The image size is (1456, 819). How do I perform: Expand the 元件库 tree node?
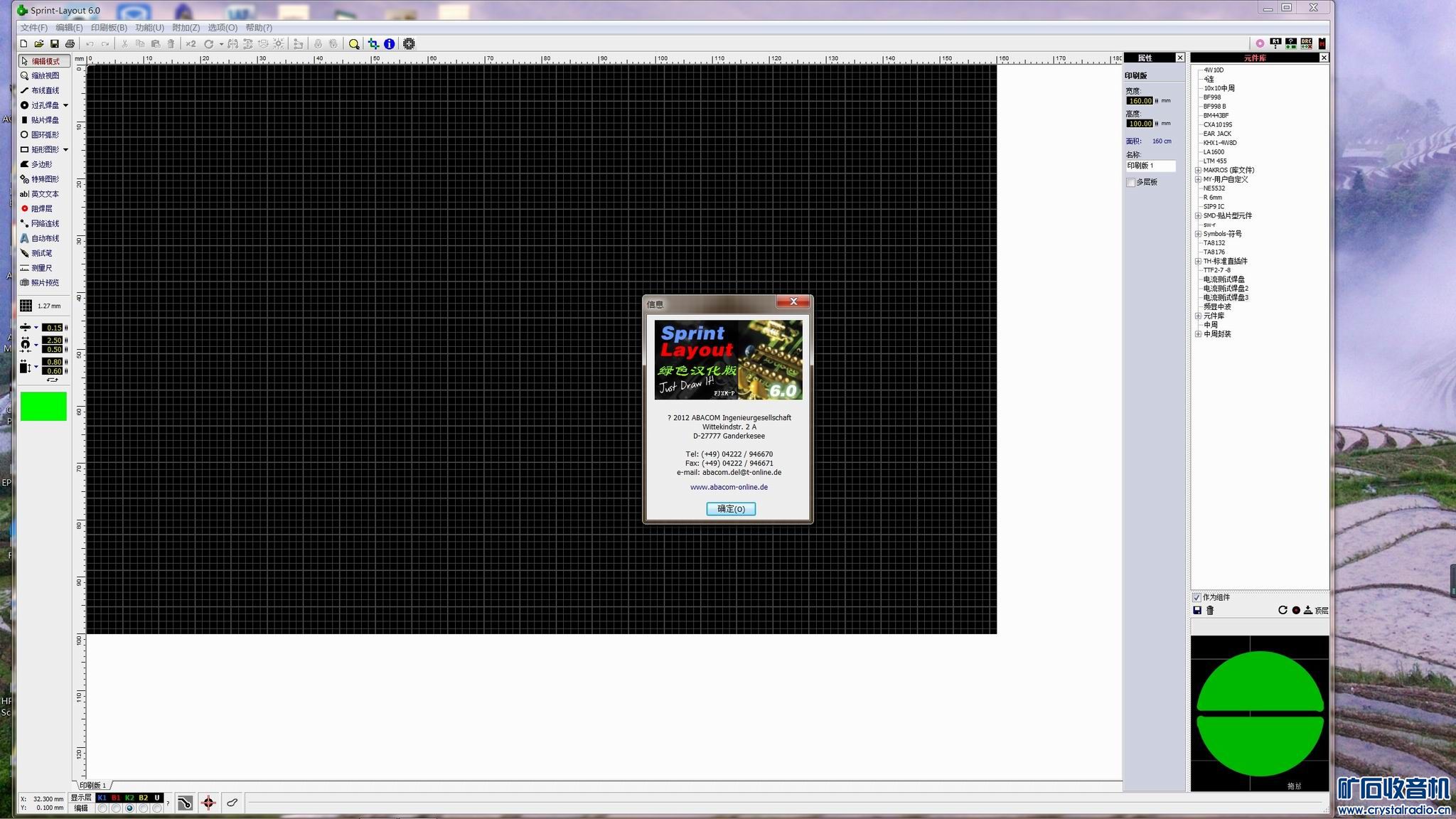click(1198, 316)
